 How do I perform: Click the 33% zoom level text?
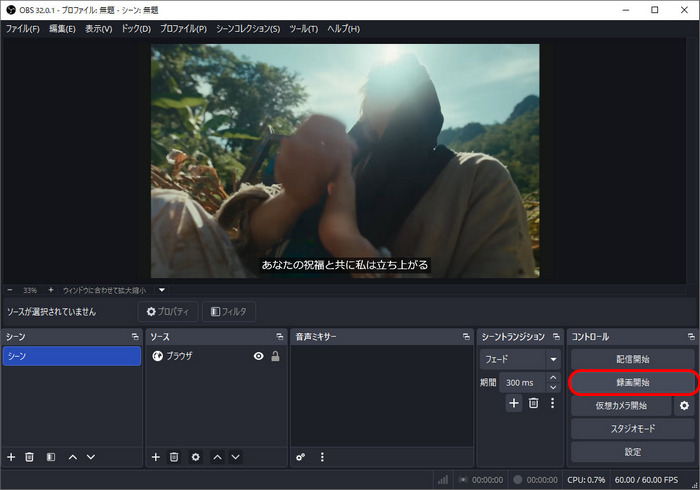tap(30, 290)
